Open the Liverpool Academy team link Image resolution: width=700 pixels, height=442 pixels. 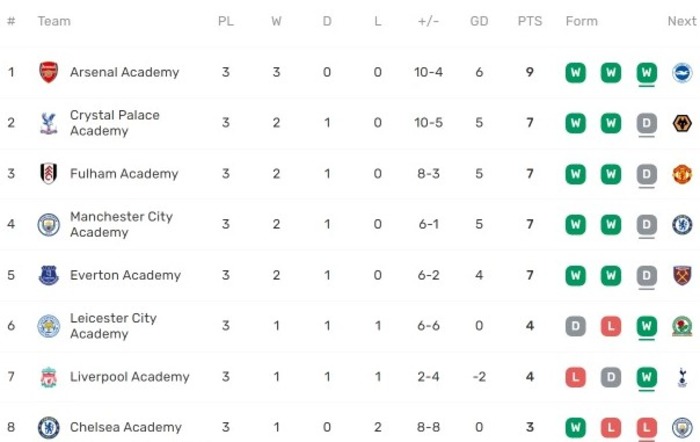click(129, 377)
